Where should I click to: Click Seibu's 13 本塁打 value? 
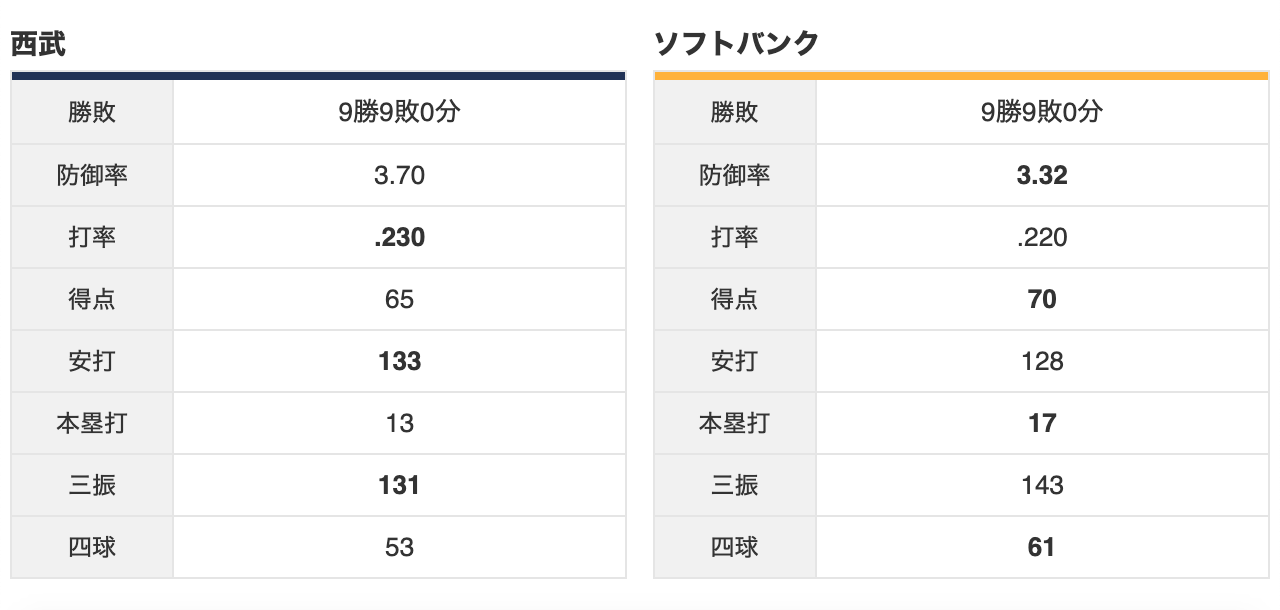pos(399,423)
